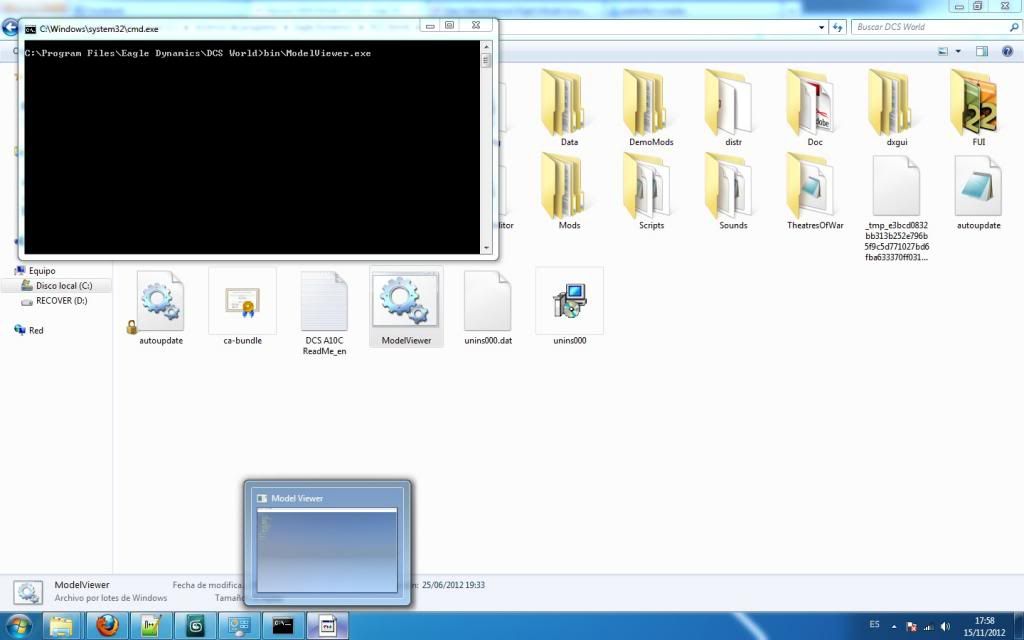Click the unins000 uninstaller icon
This screenshot has height=640, width=1024.
coord(569,300)
